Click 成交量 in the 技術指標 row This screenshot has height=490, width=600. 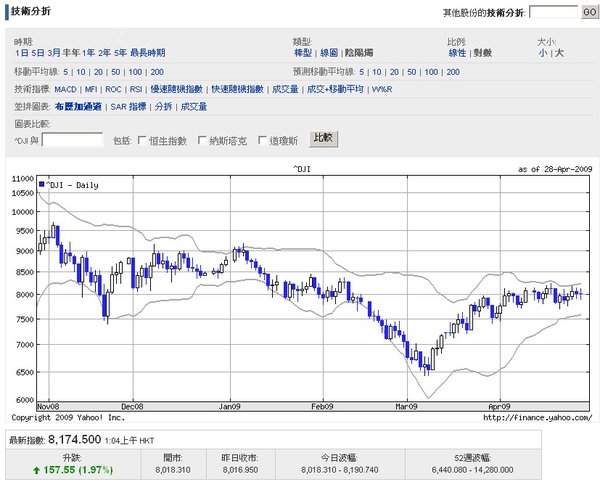[x=285, y=89]
